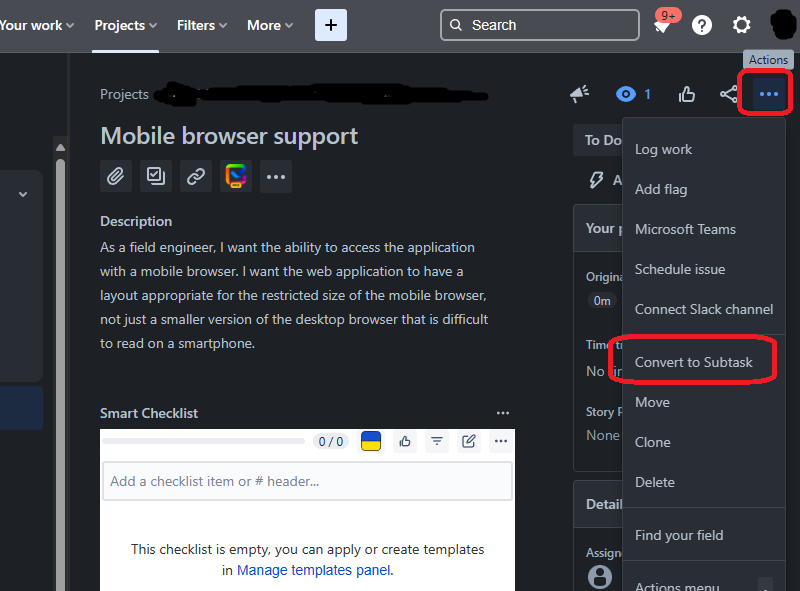Click the Ukraine flag icon in checklist
Viewport: 800px width, 591px height.
(x=371, y=441)
